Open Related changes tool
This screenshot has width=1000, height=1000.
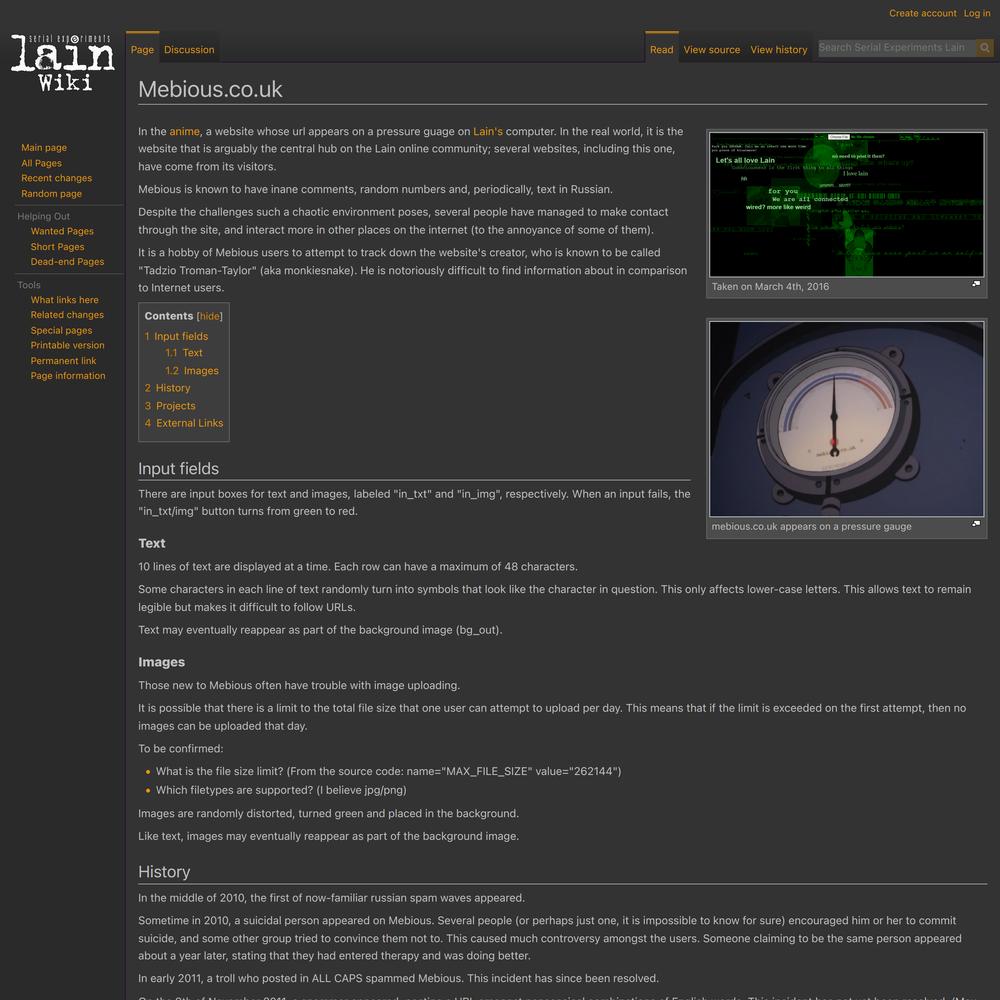click(67, 314)
